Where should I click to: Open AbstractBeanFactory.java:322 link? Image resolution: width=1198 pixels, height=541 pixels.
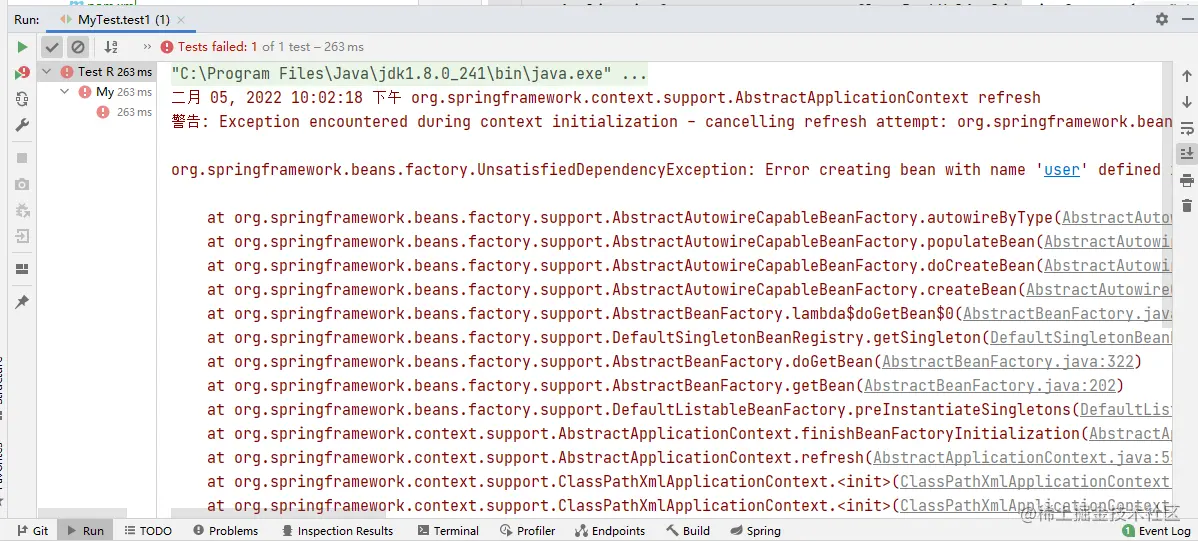pos(1008,361)
